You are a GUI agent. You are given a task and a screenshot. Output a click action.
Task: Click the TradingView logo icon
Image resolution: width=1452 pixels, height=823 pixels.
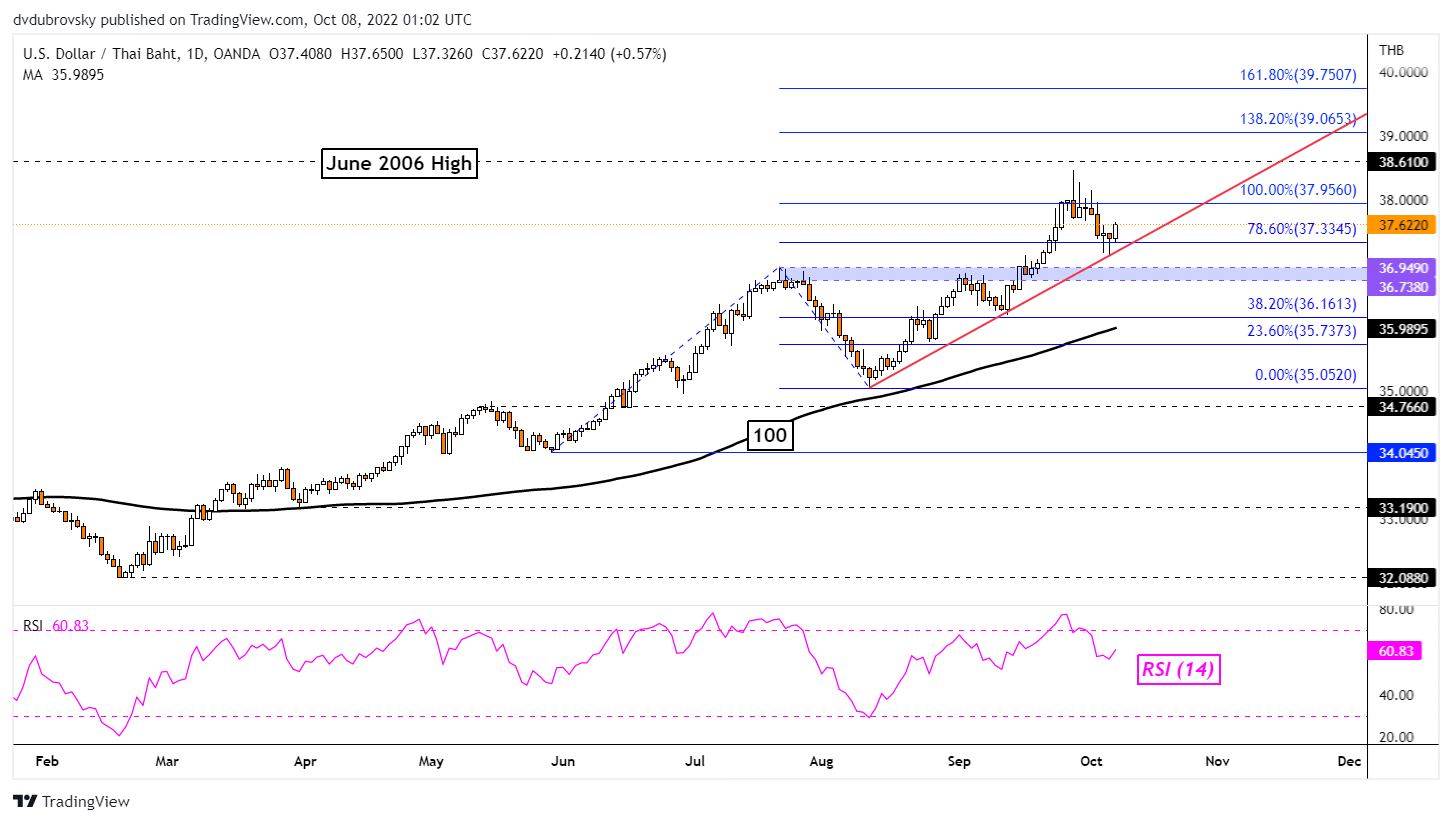tap(25, 801)
